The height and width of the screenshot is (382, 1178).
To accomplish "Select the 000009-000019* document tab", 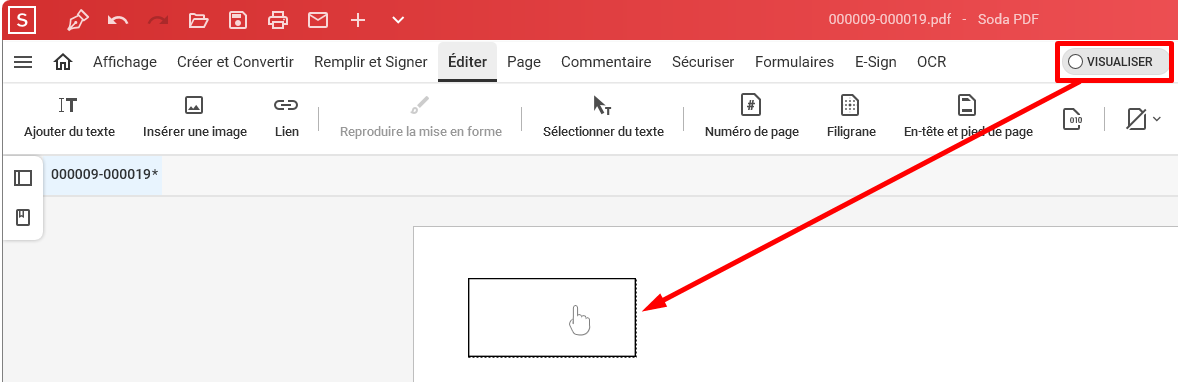I will (104, 174).
